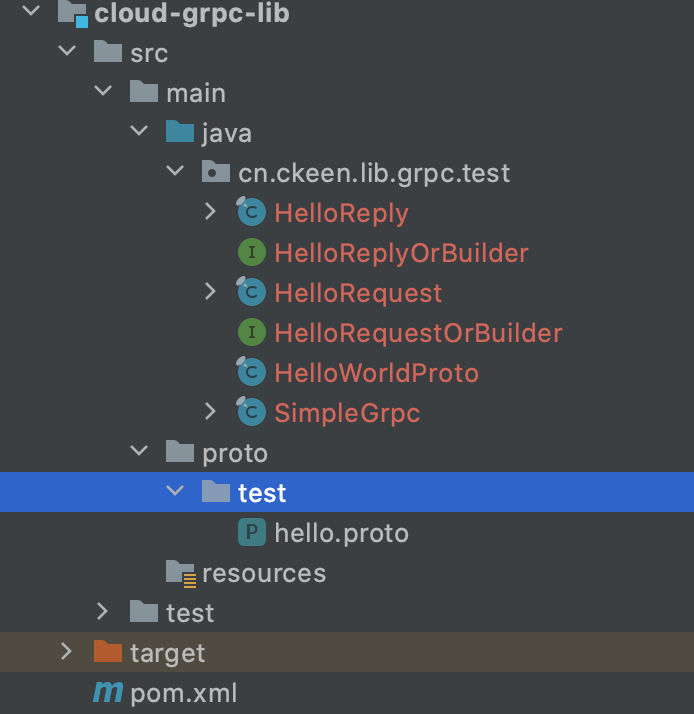Expand the HelloReply class node
694x714 pixels.
210,212
